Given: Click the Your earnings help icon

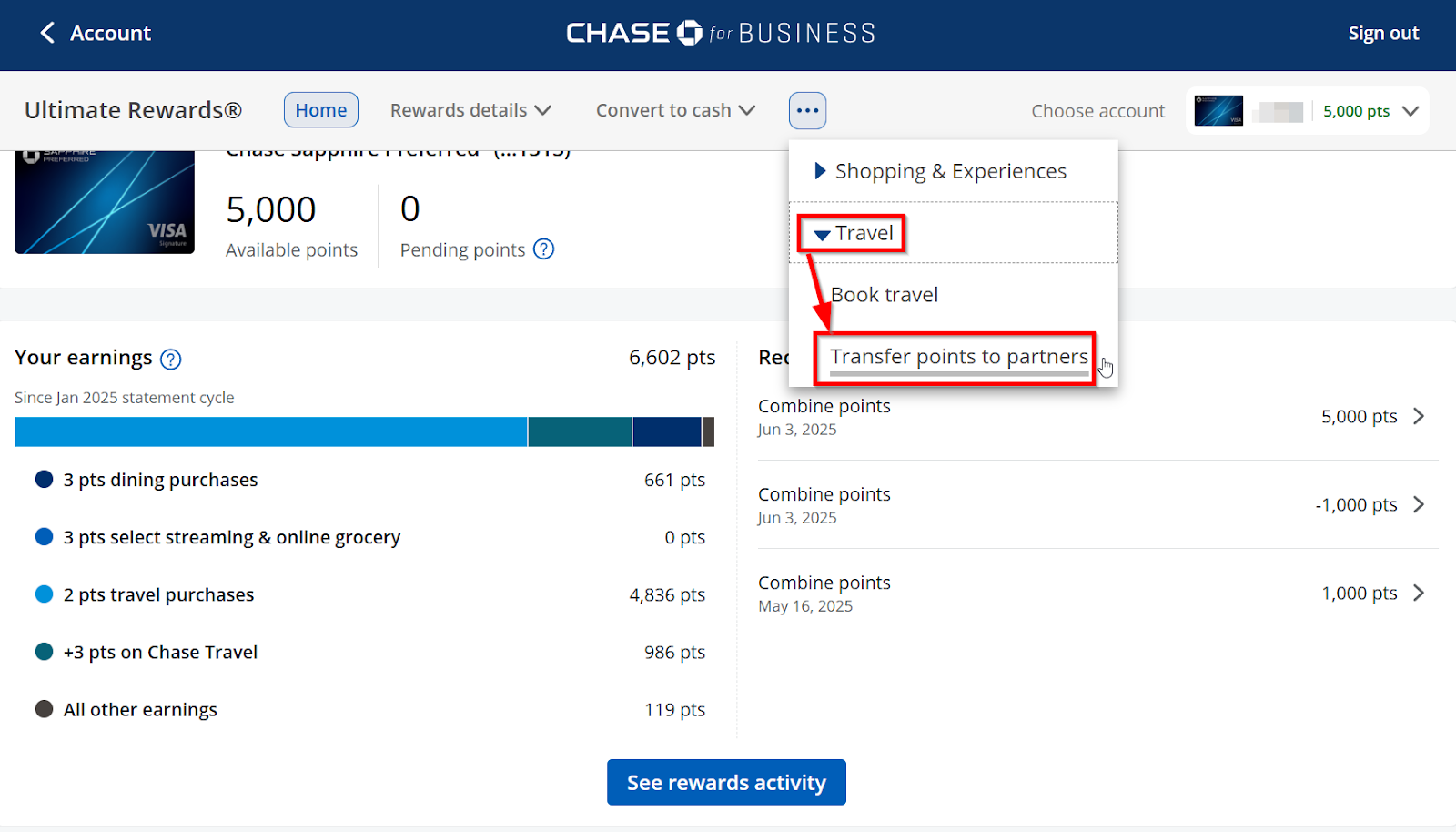Looking at the screenshot, I should point(170,359).
